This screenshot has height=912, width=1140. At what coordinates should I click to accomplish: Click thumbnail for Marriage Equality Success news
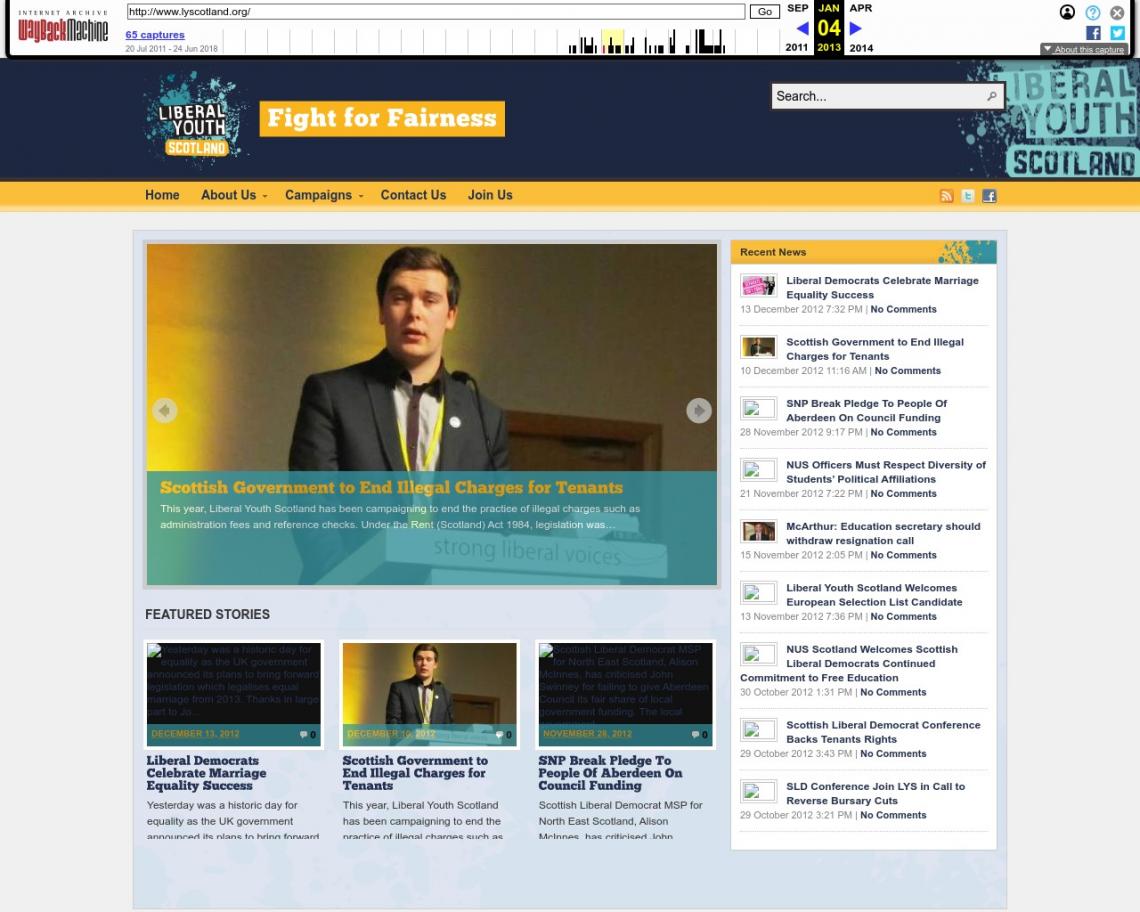(758, 286)
